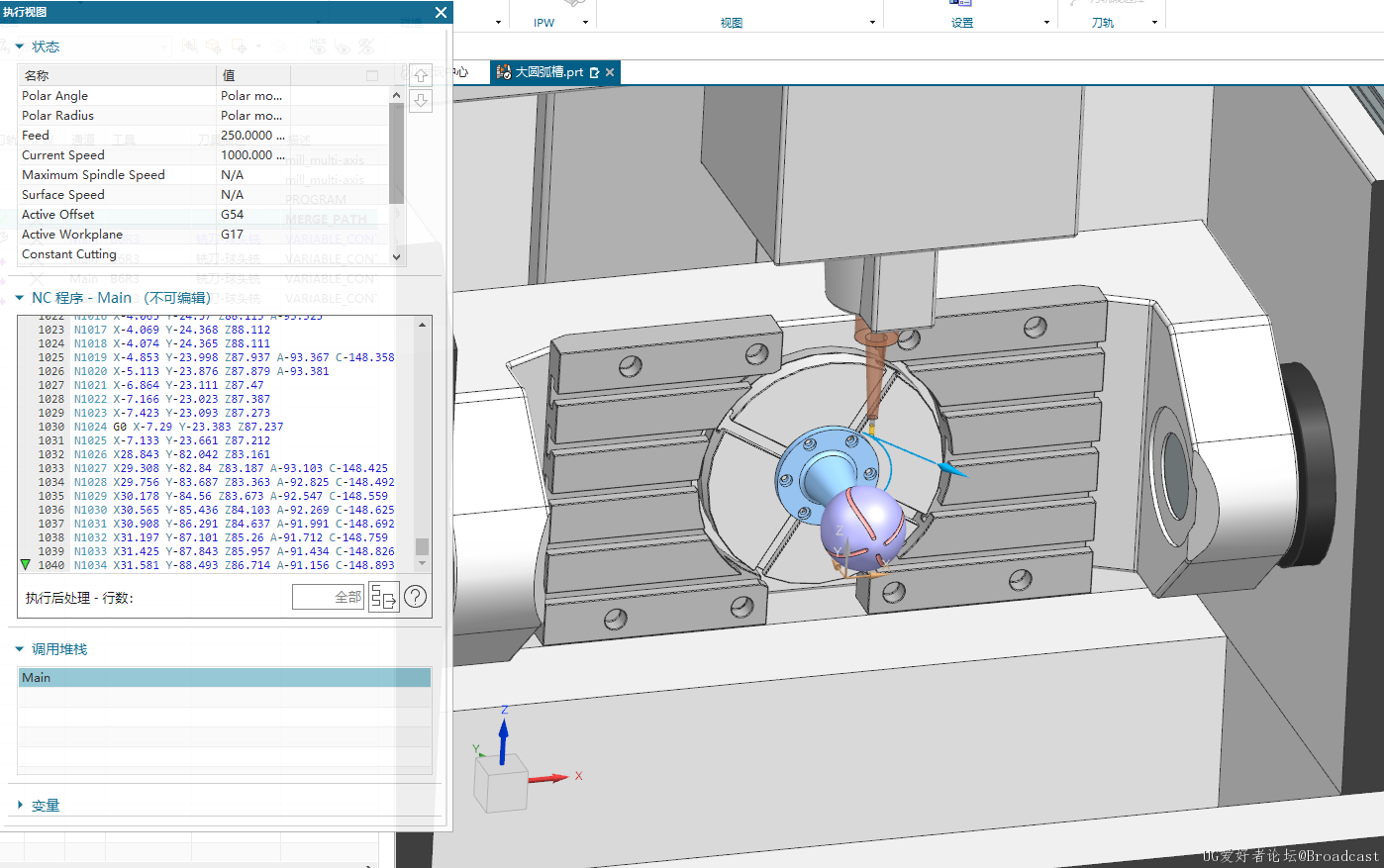Image resolution: width=1384 pixels, height=868 pixels.
Task: Select the Active Offset row
Action: [x=203, y=215]
